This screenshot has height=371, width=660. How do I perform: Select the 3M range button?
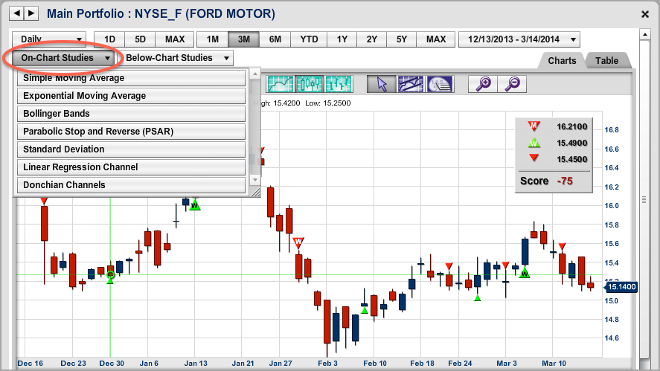click(244, 39)
